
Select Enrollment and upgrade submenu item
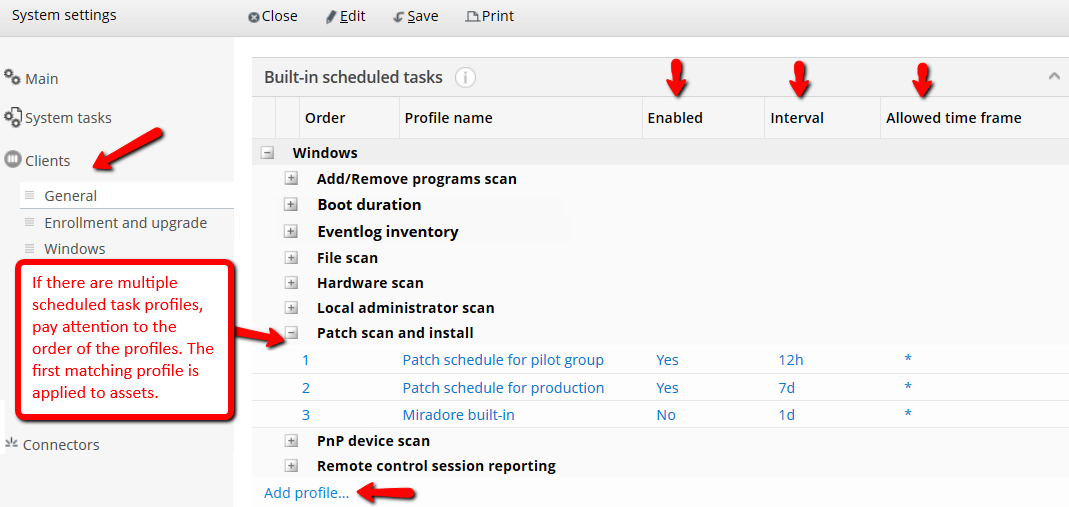[x=125, y=223]
